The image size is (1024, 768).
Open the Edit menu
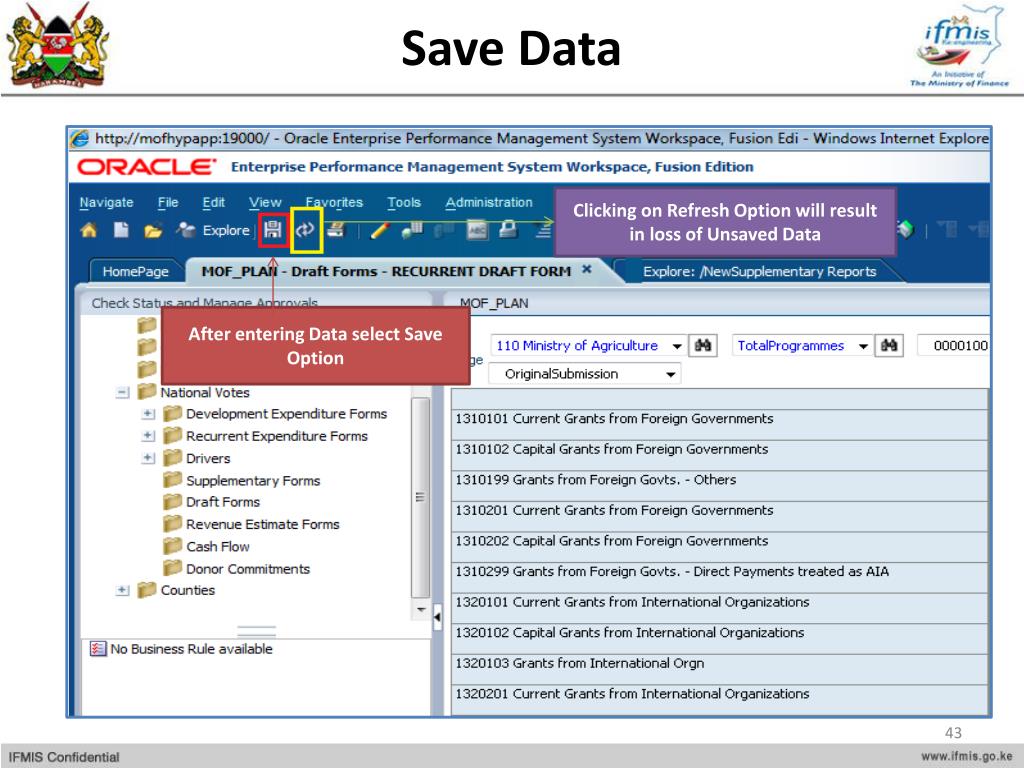[x=214, y=202]
